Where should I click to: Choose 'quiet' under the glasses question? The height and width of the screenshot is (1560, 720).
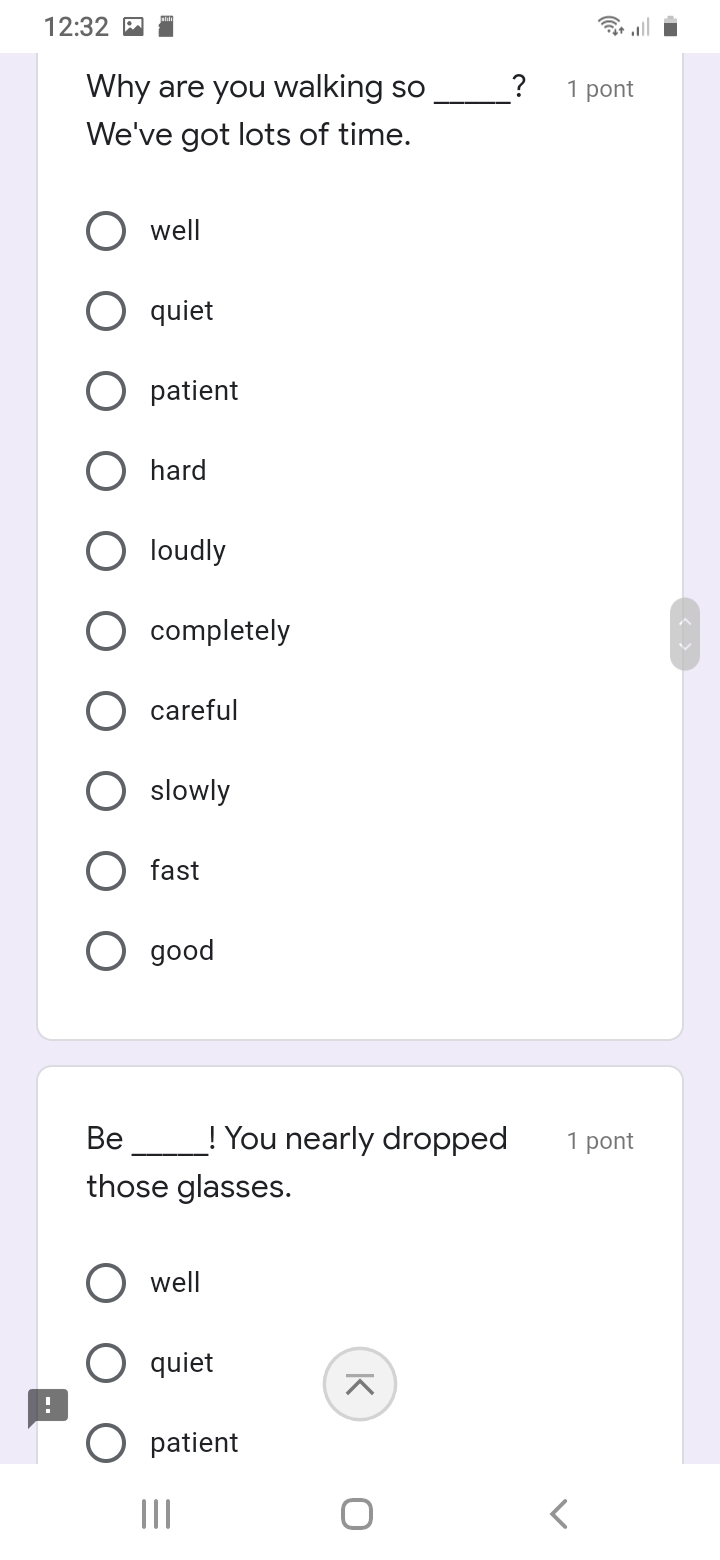coord(106,1363)
